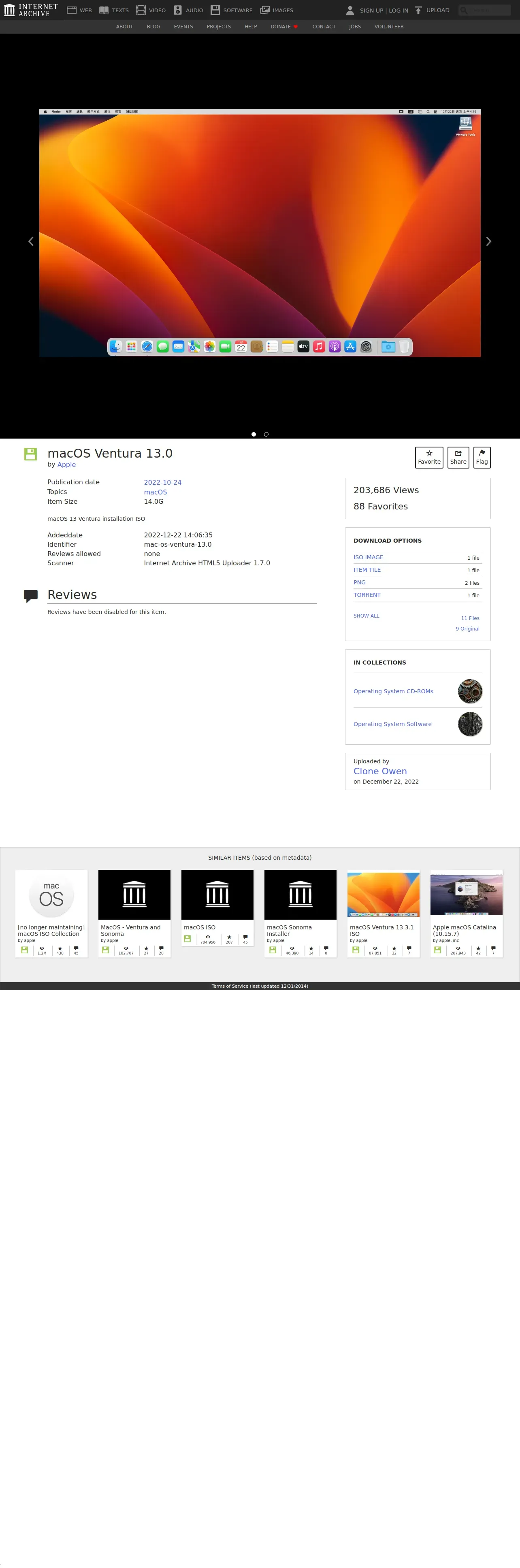Click the Operating System Software collection thumbnail
The image size is (520, 1568).
[470, 724]
